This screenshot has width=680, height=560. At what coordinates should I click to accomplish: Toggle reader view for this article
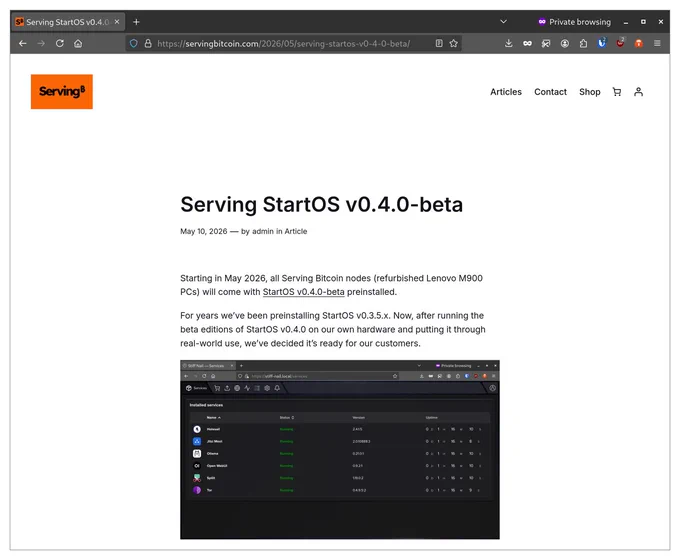[x=439, y=43]
